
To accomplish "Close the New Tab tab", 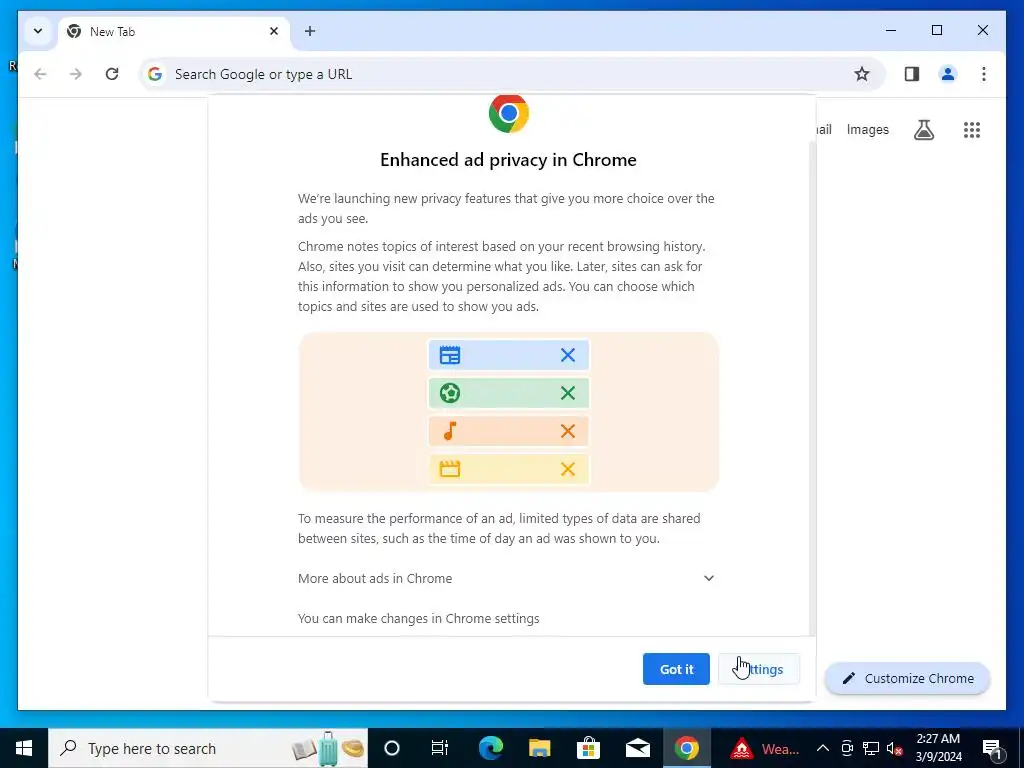I will coord(274,31).
